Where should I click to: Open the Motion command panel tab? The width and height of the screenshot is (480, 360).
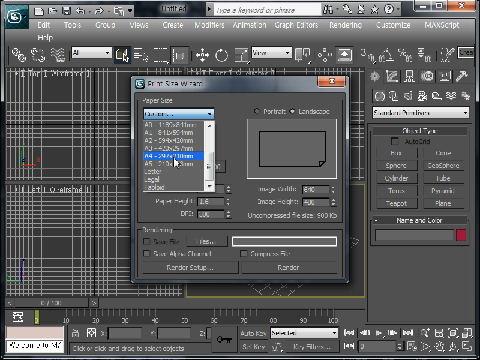[x=427, y=77]
